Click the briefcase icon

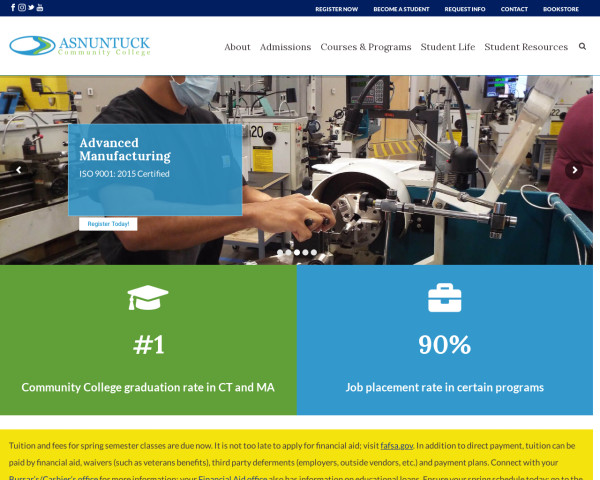[445, 298]
